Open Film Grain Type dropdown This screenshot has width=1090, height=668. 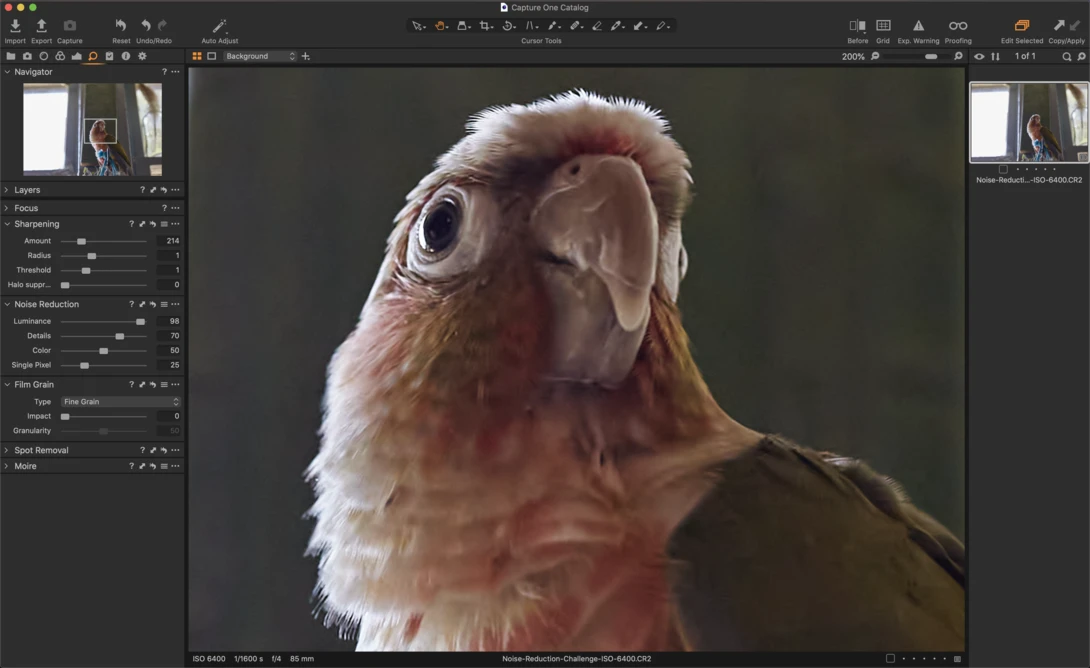120,402
